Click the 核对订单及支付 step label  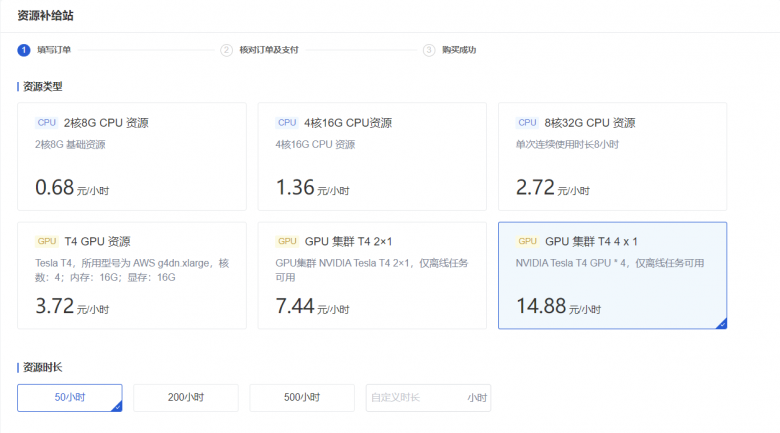269,50
